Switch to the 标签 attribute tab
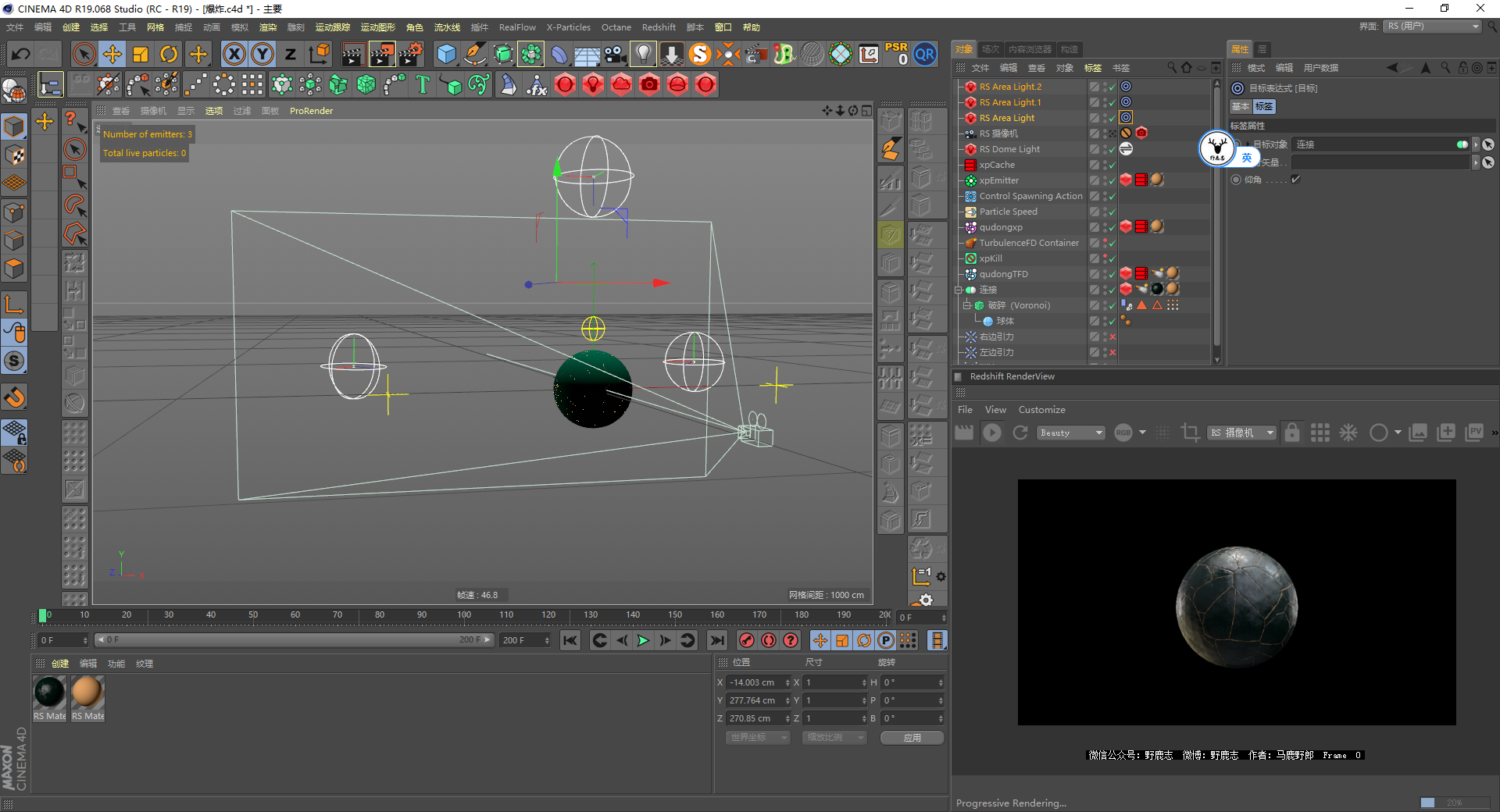Viewport: 1500px width, 812px height. [x=1264, y=107]
